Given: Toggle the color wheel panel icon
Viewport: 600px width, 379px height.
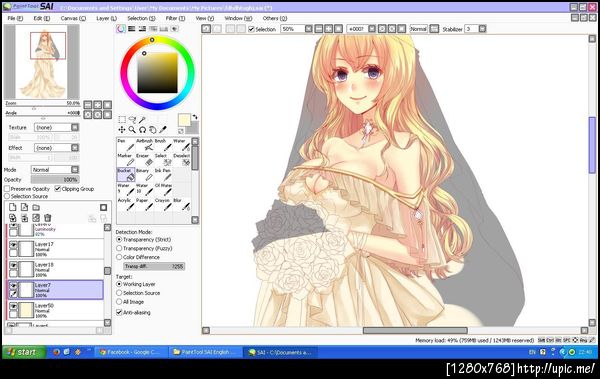Looking at the screenshot, I should pyautogui.click(x=121, y=29).
